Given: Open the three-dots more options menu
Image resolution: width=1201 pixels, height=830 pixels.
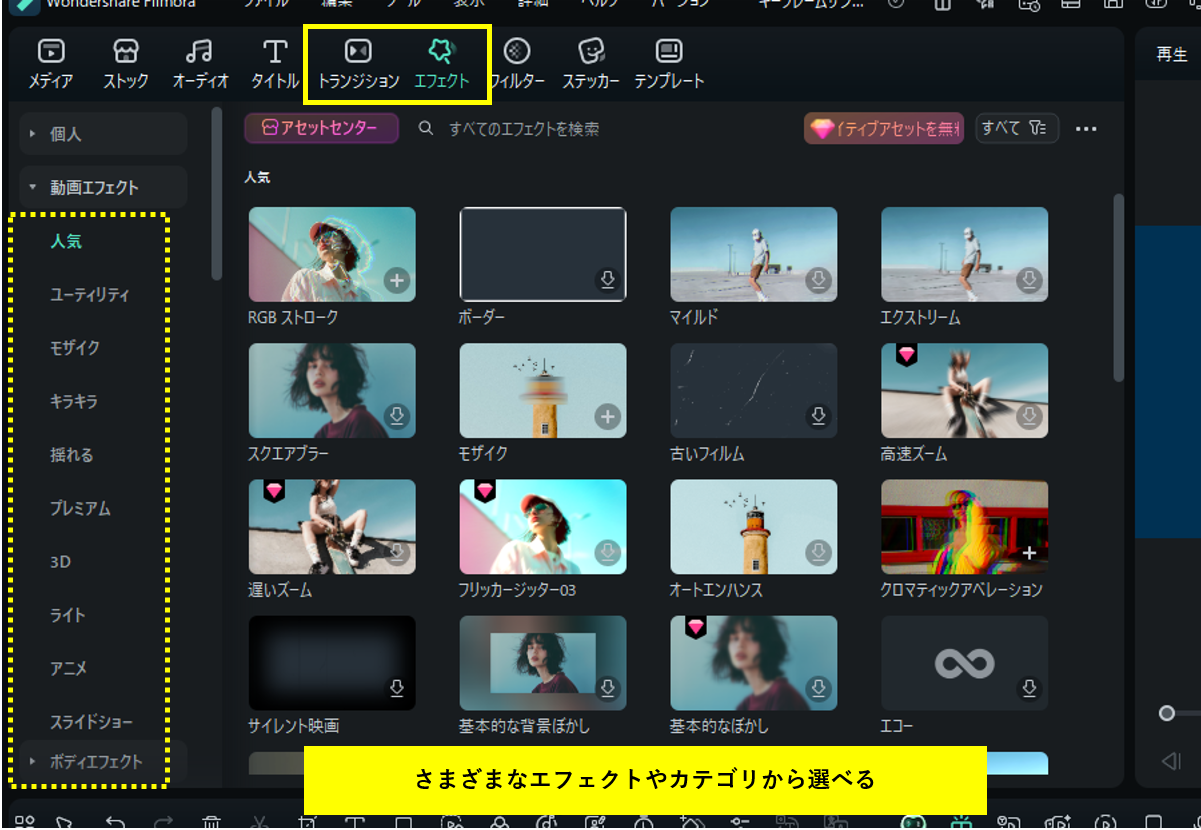Looking at the screenshot, I should [x=1086, y=129].
